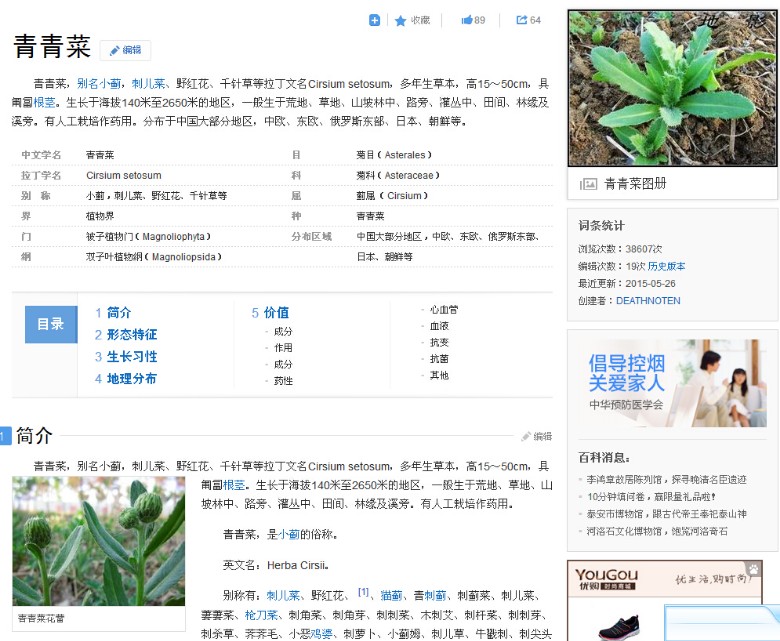Jump to 药性 subsection in contents
The height and width of the screenshot is (641, 780).
point(283,380)
